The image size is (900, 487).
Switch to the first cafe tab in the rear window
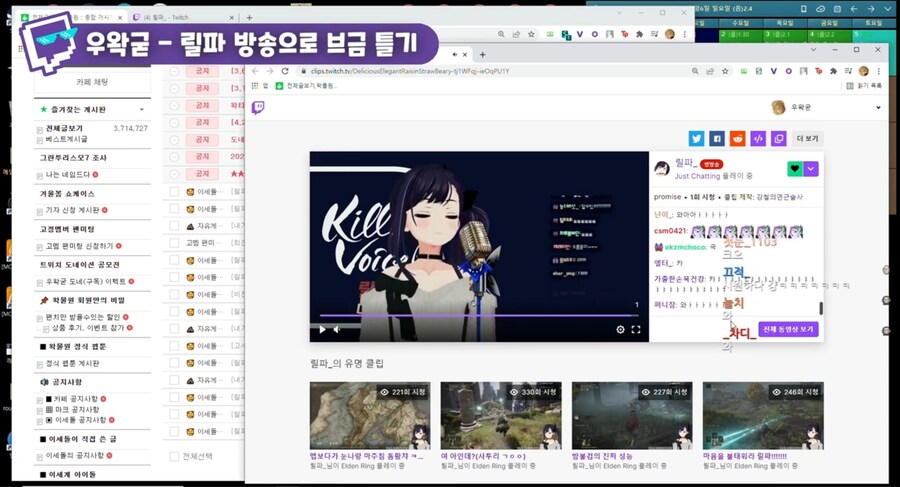pos(72,17)
